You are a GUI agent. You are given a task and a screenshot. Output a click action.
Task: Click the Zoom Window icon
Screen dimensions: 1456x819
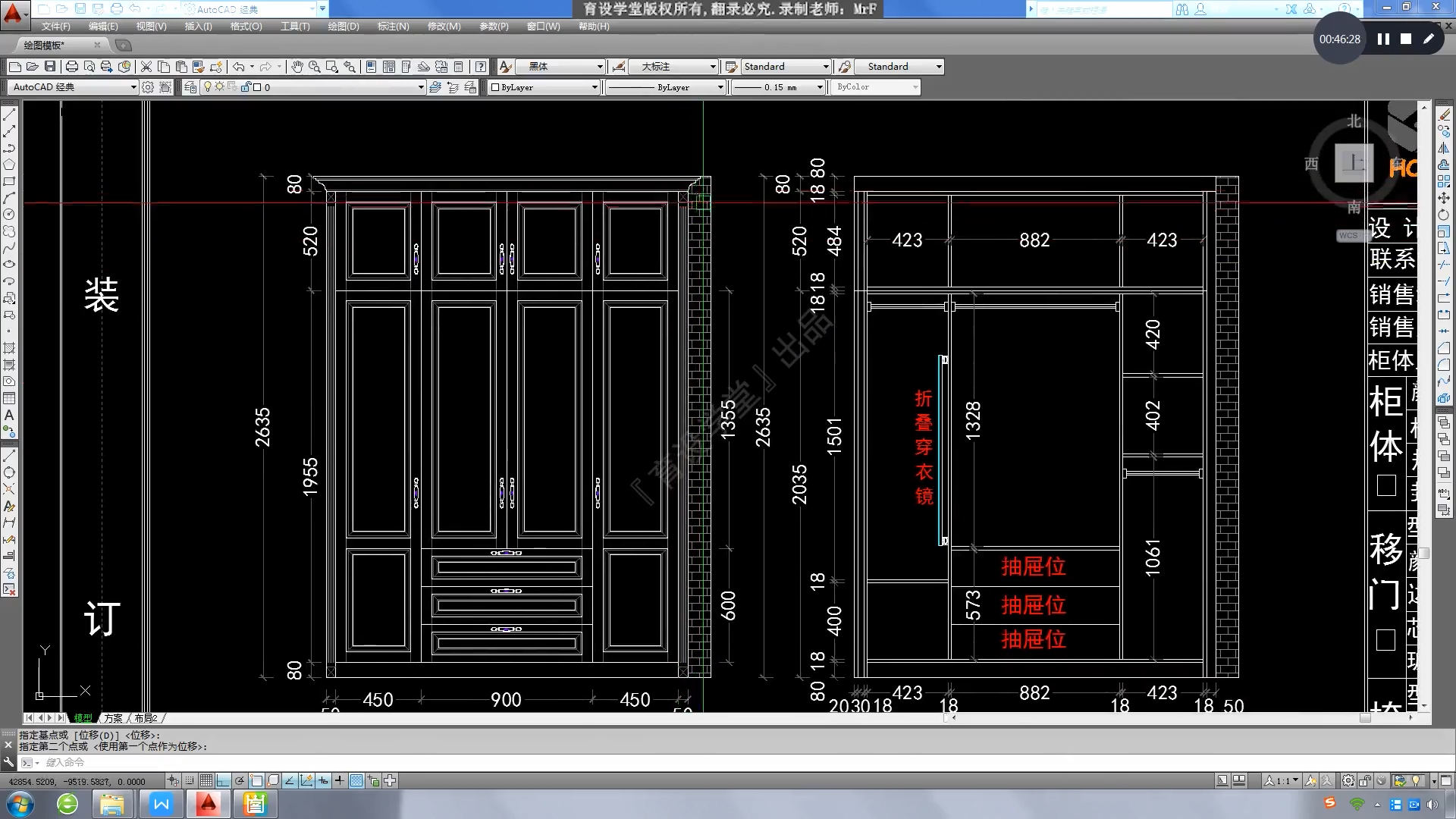click(x=332, y=67)
